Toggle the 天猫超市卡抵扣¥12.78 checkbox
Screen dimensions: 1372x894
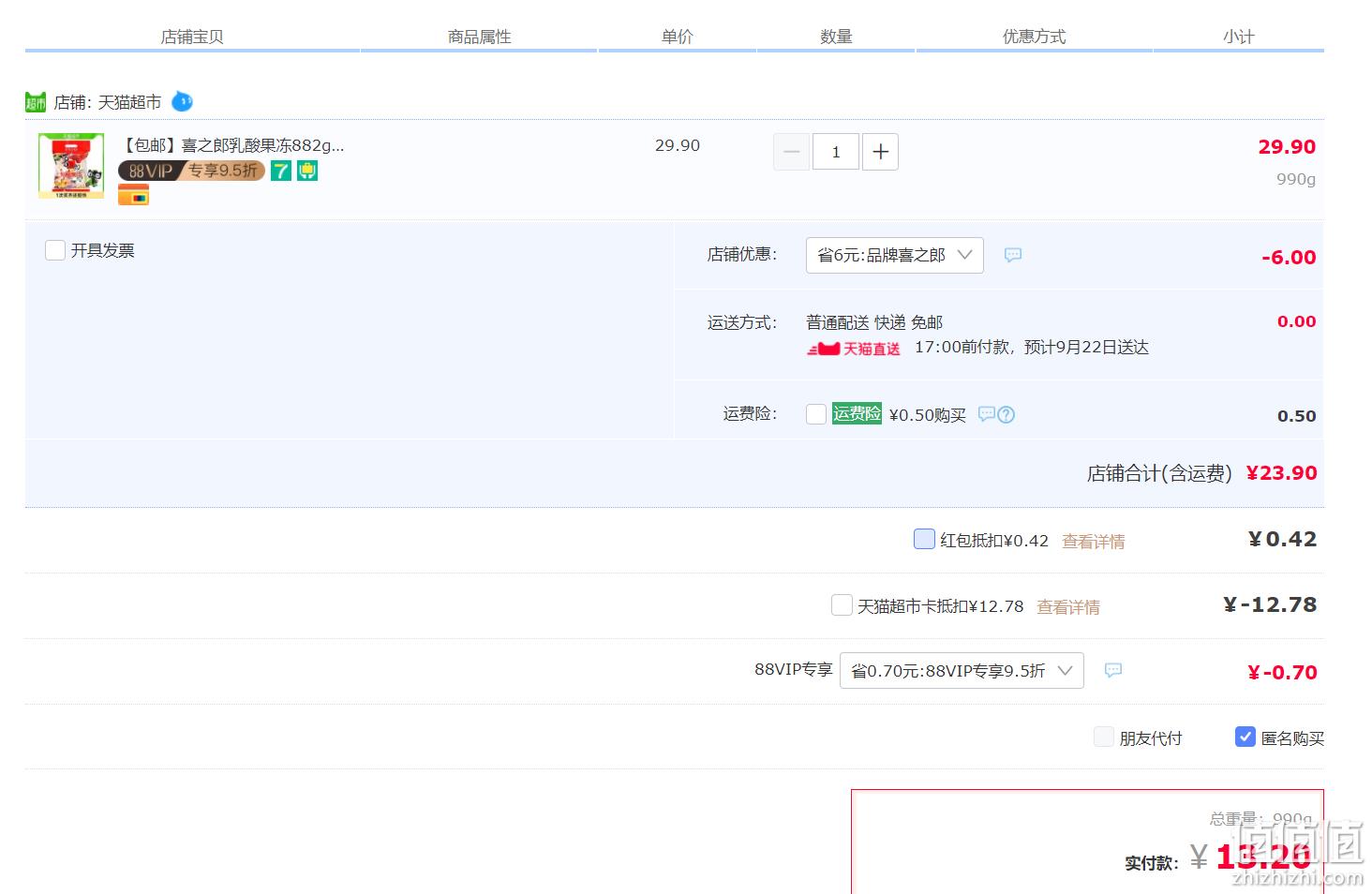pyautogui.click(x=842, y=605)
